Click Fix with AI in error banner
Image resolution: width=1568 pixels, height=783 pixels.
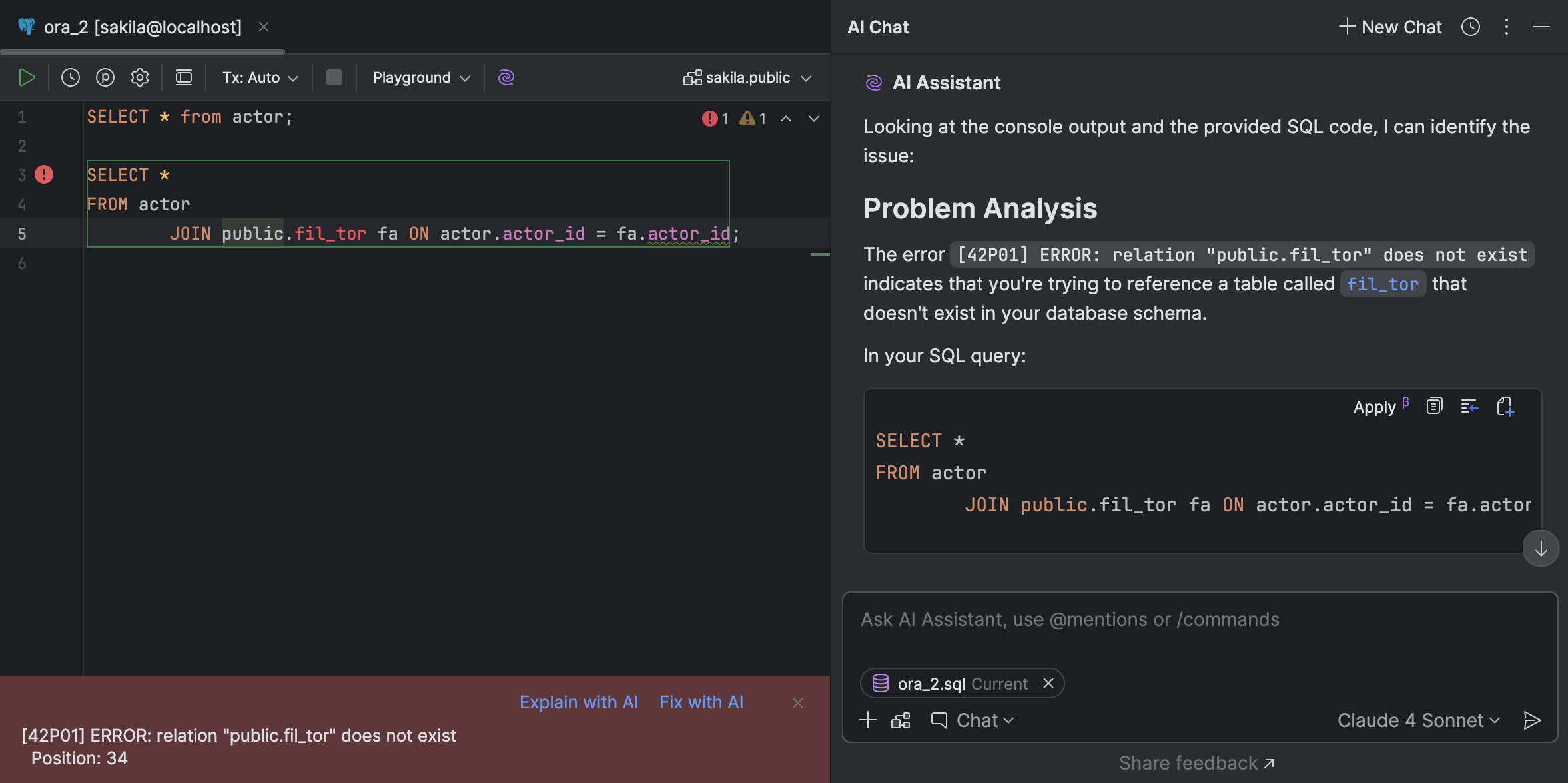point(701,702)
